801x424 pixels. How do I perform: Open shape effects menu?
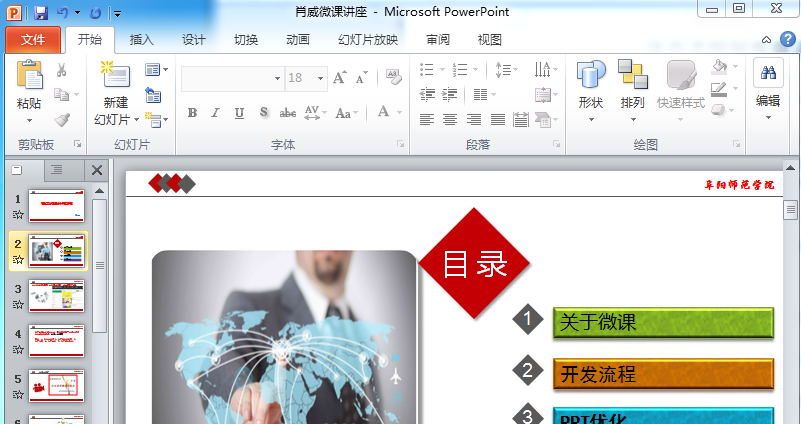click(724, 110)
